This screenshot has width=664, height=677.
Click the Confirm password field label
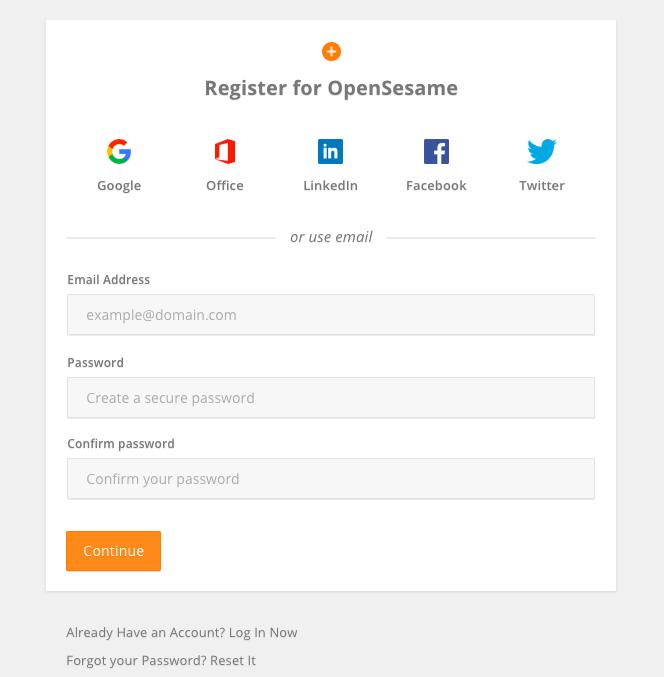121,444
